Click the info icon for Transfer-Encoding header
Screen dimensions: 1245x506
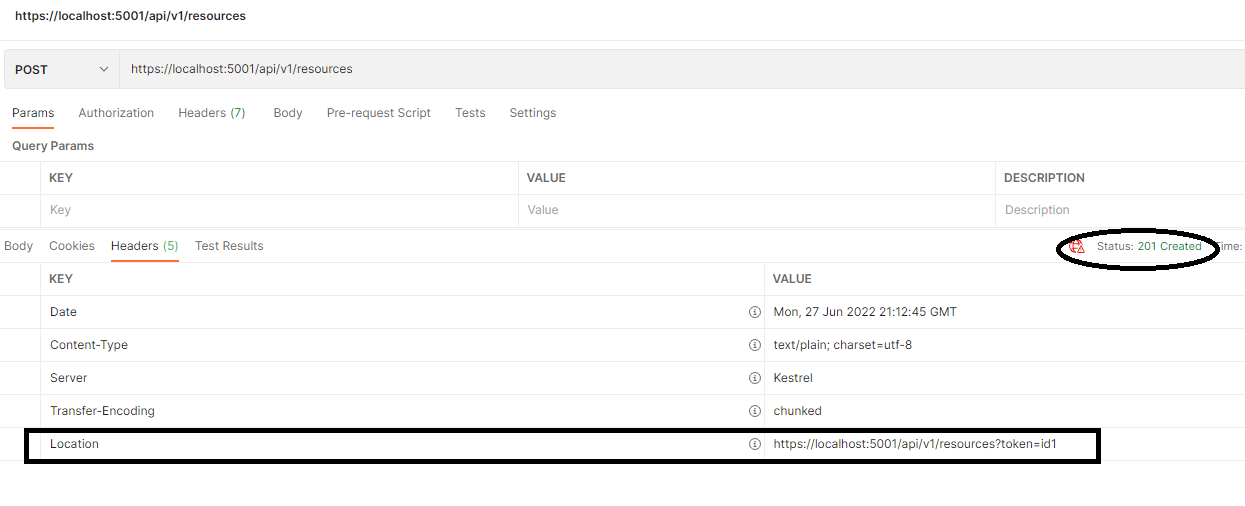coord(755,411)
